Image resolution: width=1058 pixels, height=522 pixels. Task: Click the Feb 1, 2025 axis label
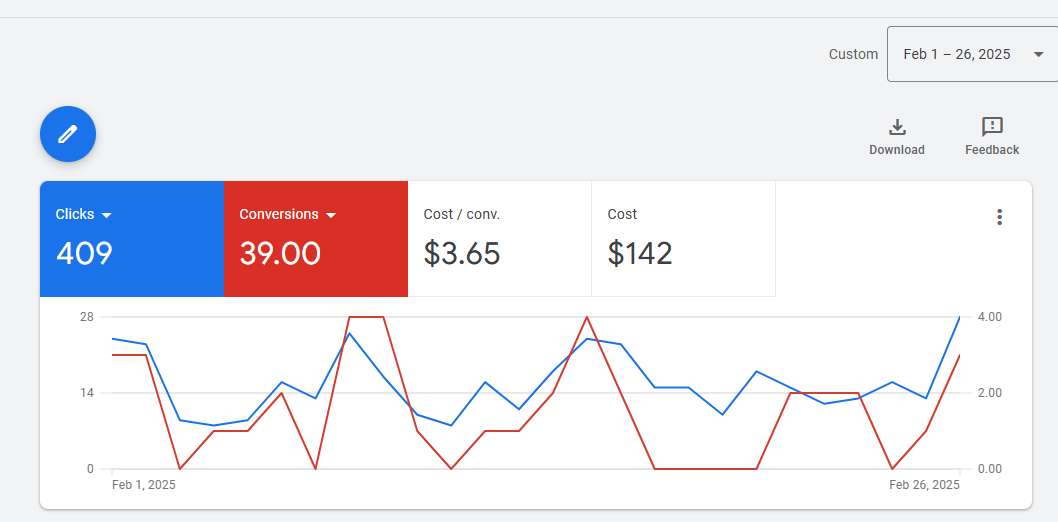coord(144,485)
